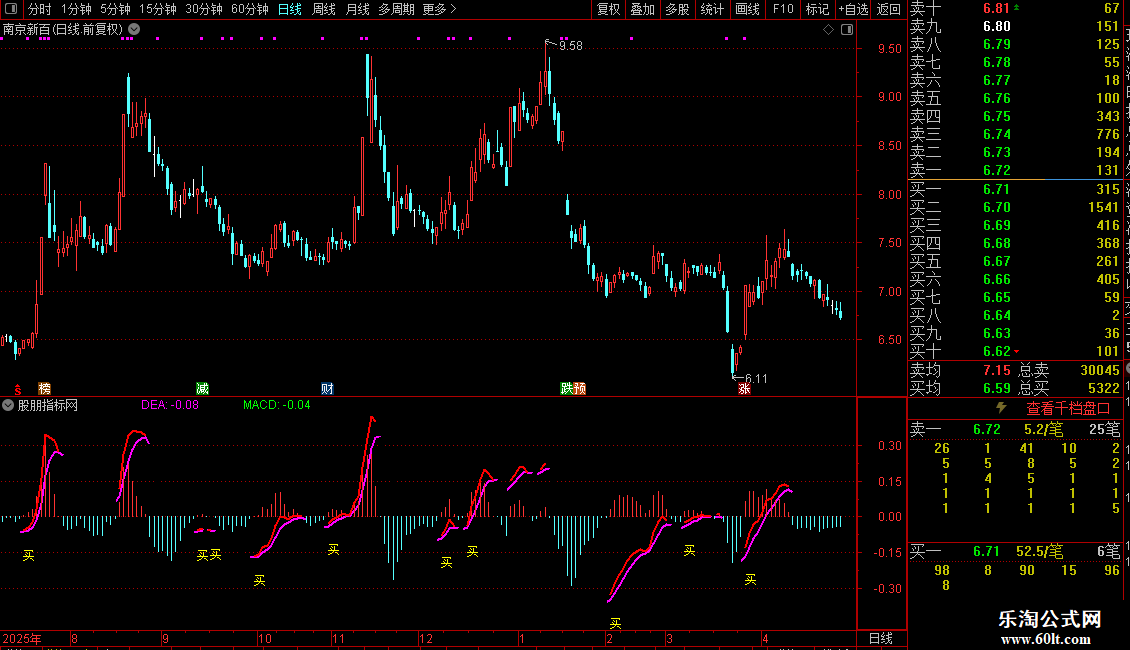Screen dimensions: 1130x650
Task: Click the 统计 statistics button
Action: pos(712,9)
